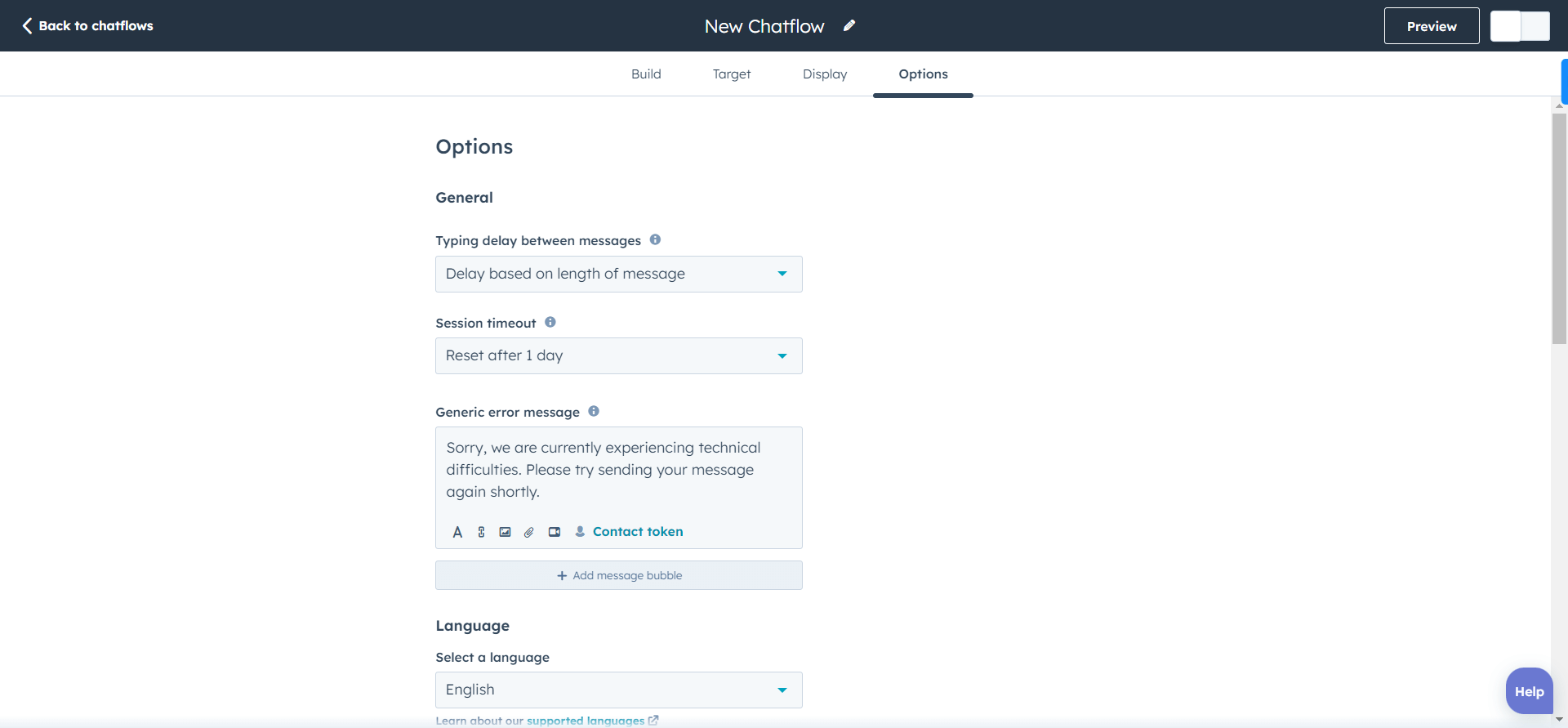
Task: Insert a video into the error message
Action: [555, 532]
